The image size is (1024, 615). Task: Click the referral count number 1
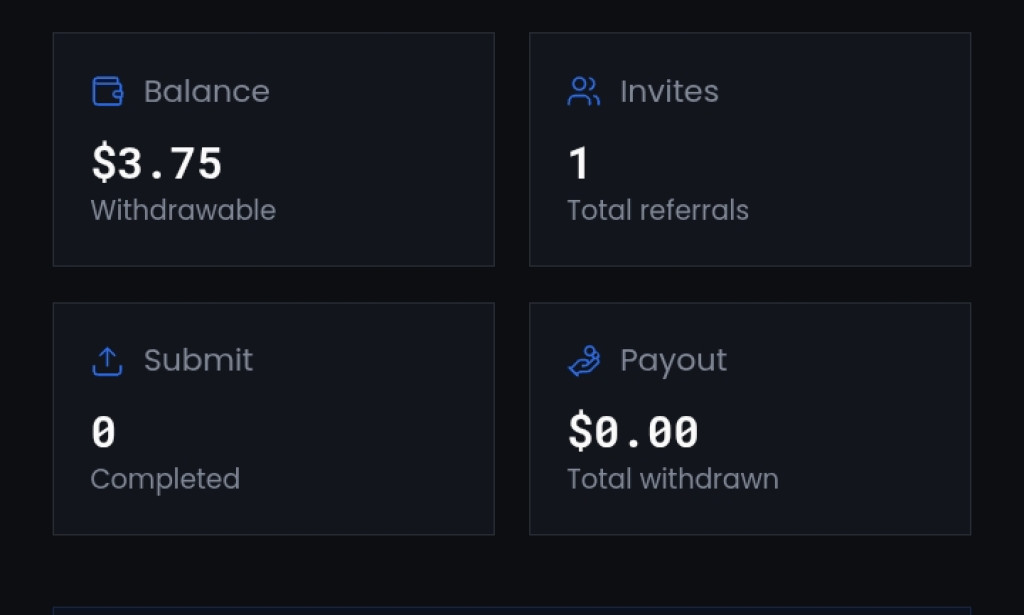point(579,163)
